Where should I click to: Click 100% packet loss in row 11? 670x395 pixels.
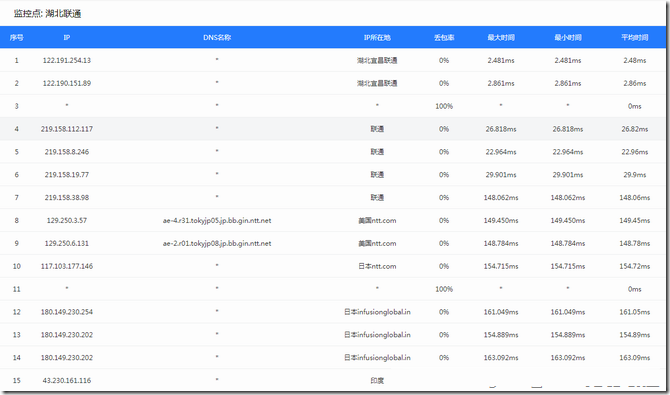click(x=444, y=289)
